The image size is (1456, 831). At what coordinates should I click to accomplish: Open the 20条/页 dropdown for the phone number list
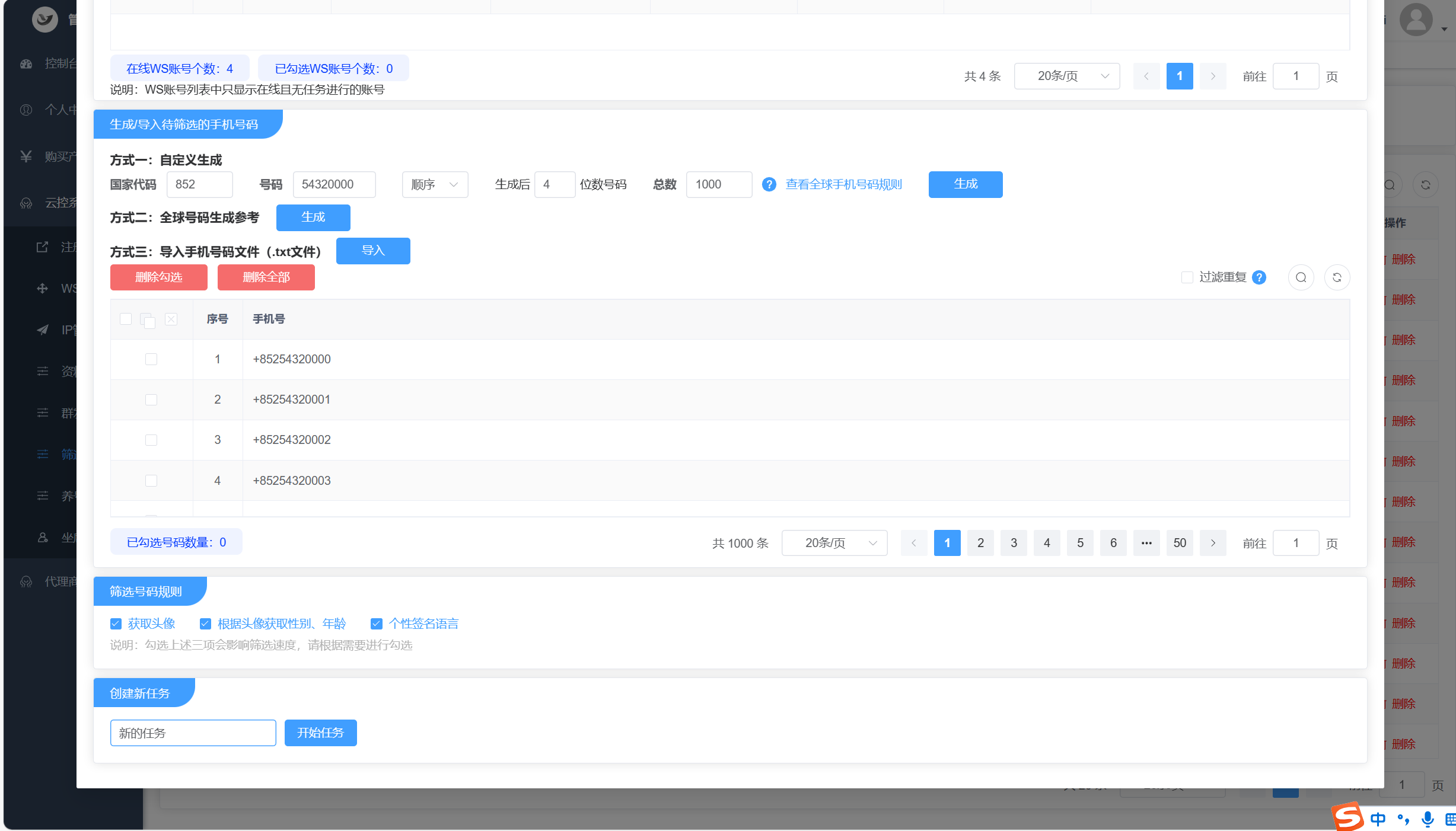[x=834, y=543]
